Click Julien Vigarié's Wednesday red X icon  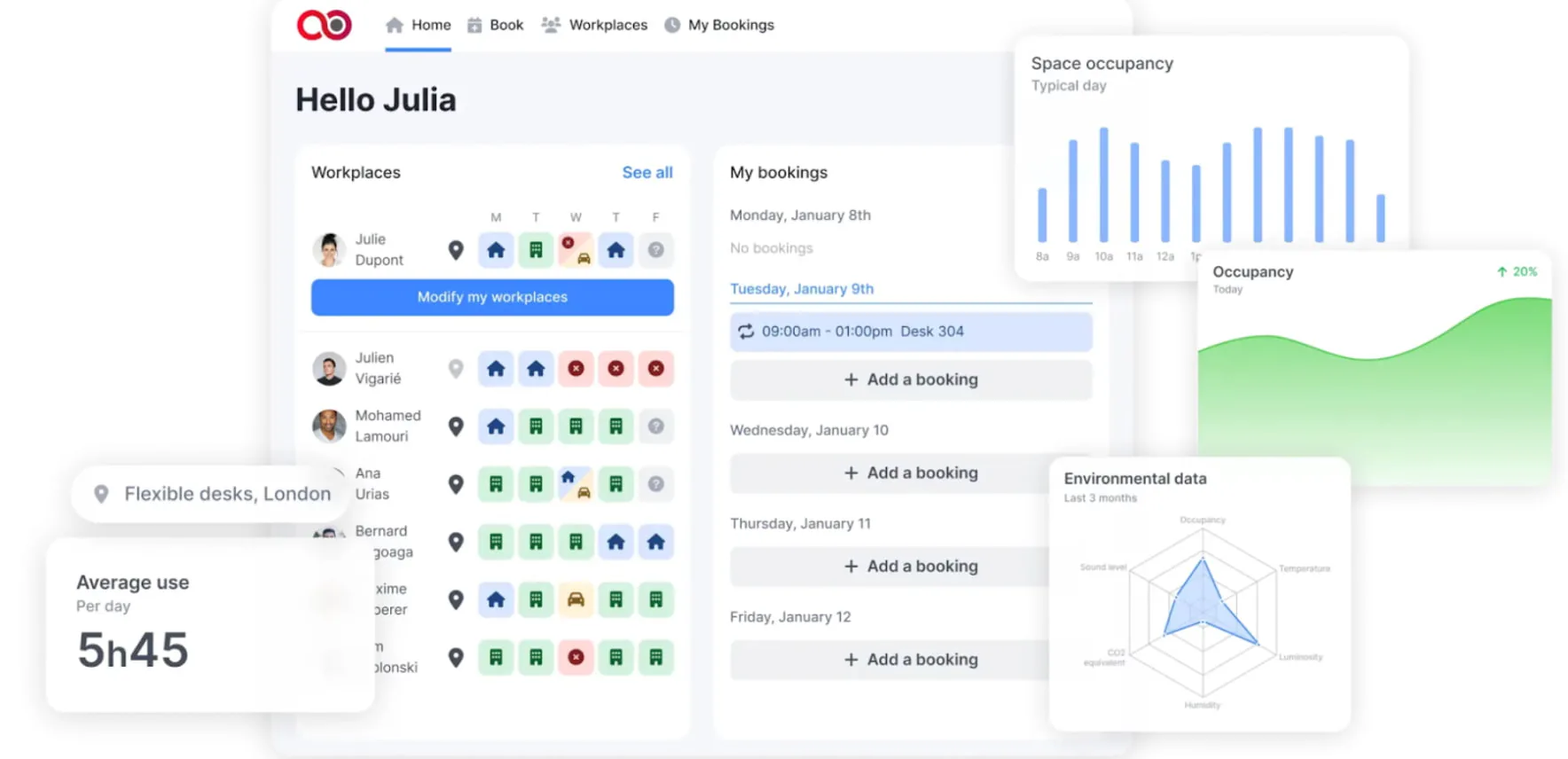576,368
